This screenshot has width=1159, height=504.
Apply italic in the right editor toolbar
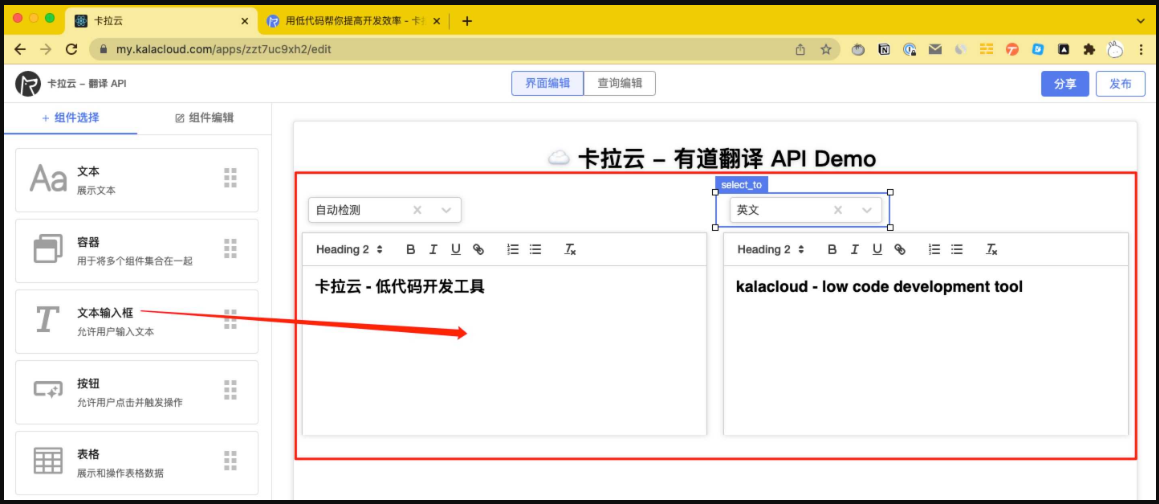coord(854,250)
